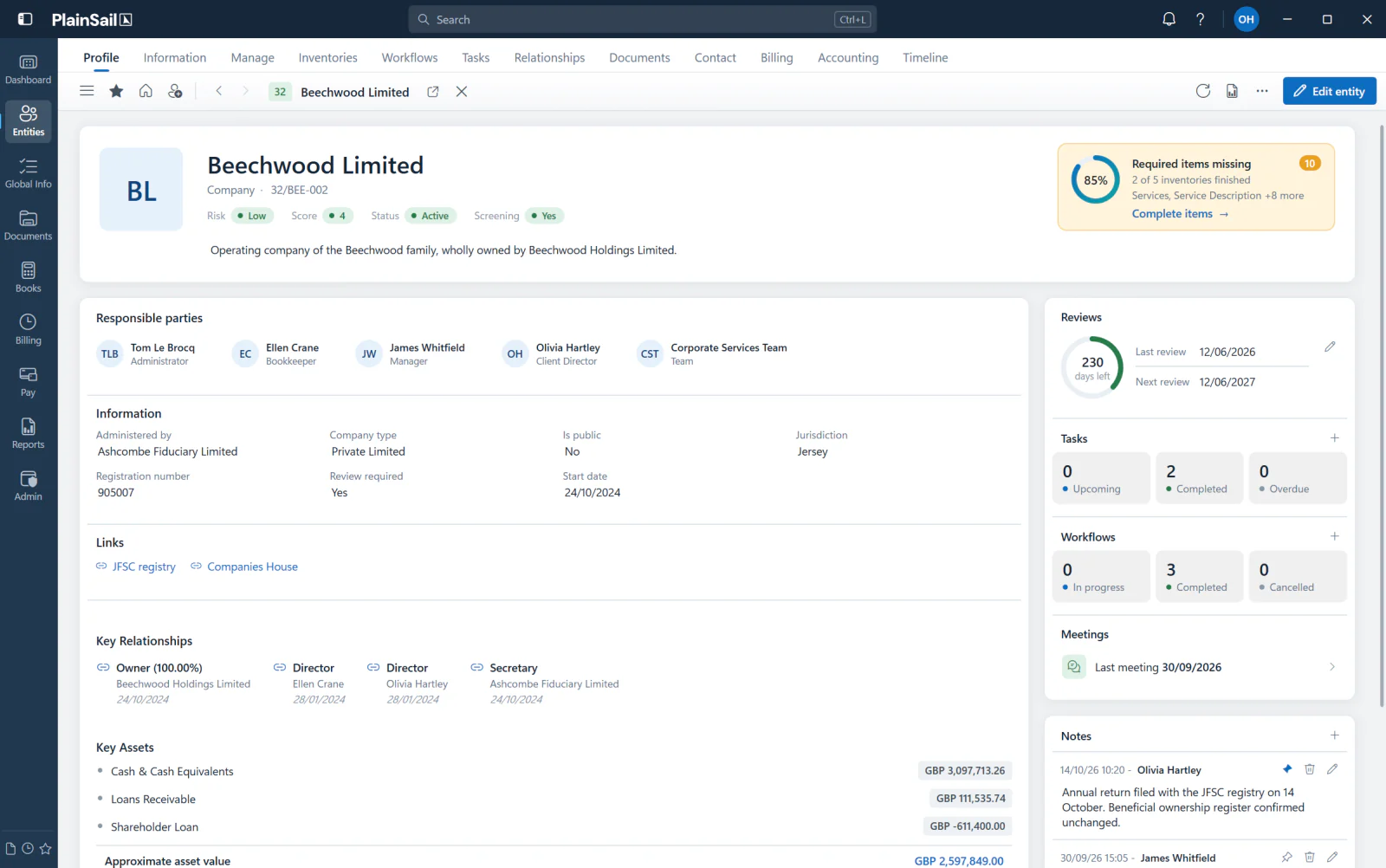The image size is (1386, 868).
Task: Open the Completed workflows card showing 3
Action: point(1200,576)
